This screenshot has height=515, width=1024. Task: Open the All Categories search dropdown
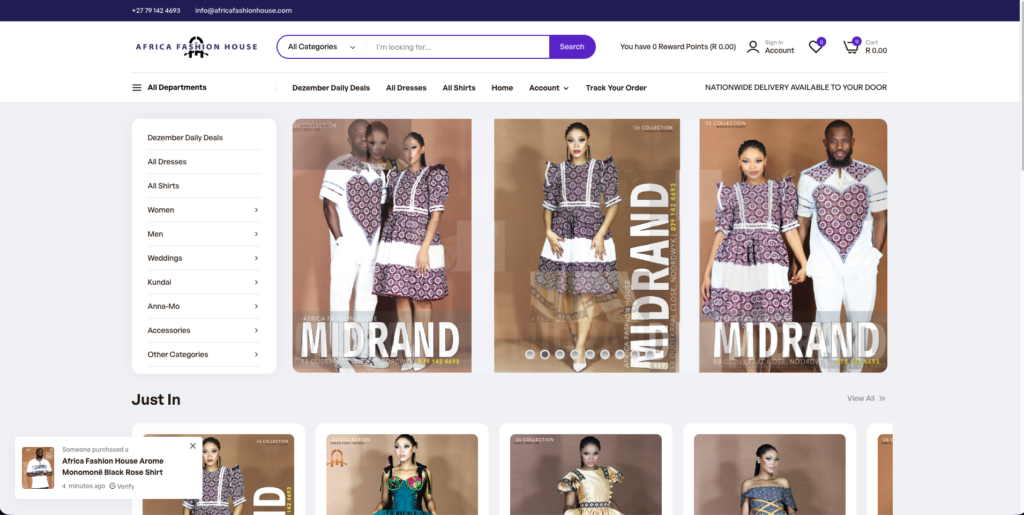[x=321, y=47]
